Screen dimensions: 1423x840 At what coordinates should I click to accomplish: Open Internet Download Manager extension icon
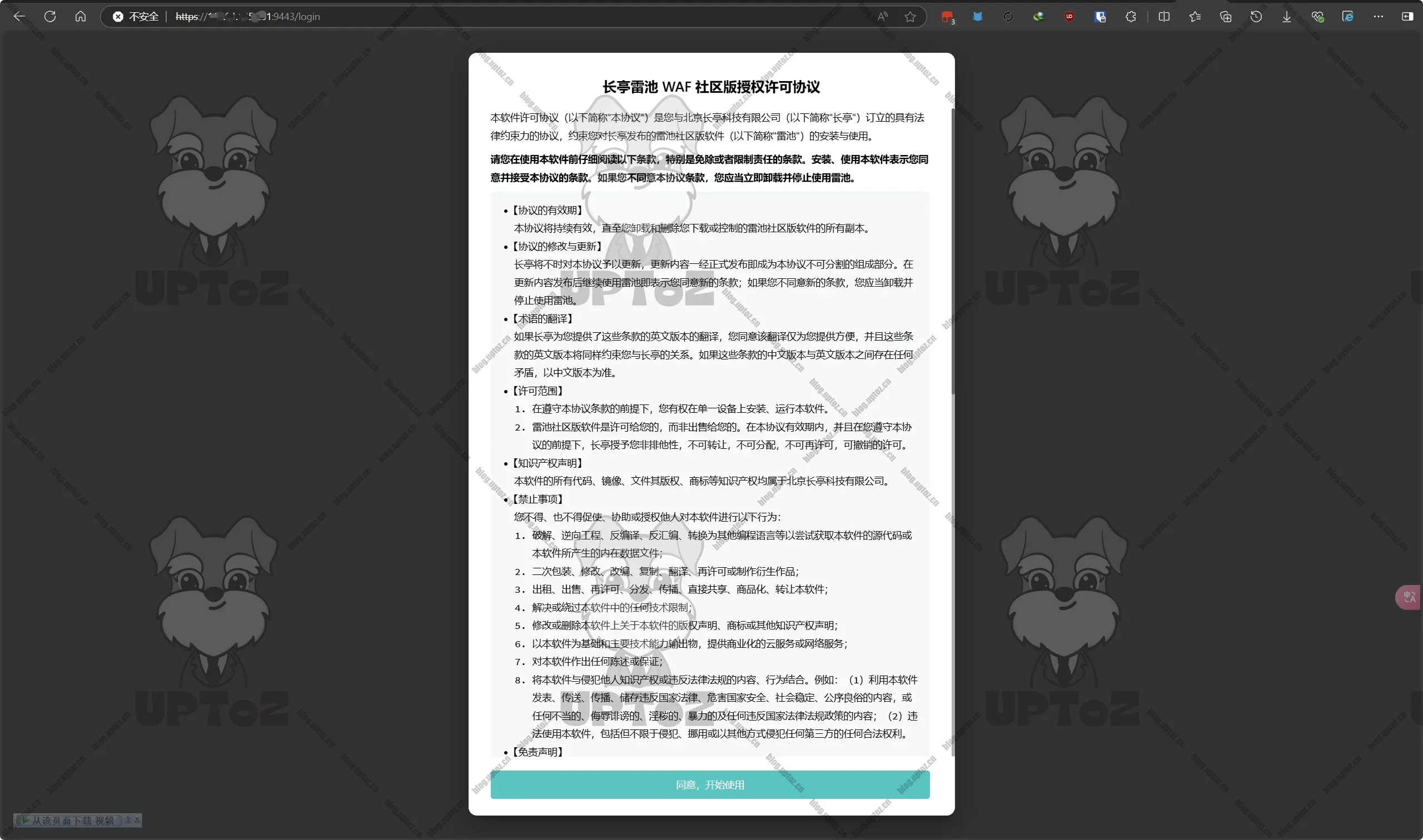pos(1038,17)
